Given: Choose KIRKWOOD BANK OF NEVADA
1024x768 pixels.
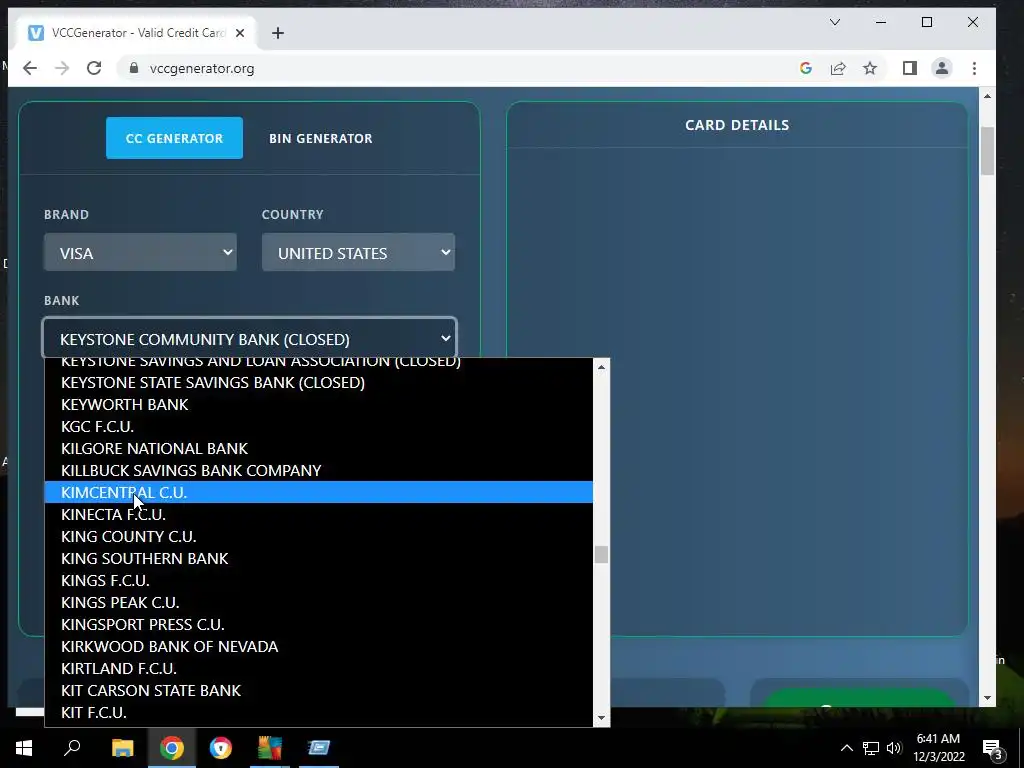Looking at the screenshot, I should click(319, 647).
